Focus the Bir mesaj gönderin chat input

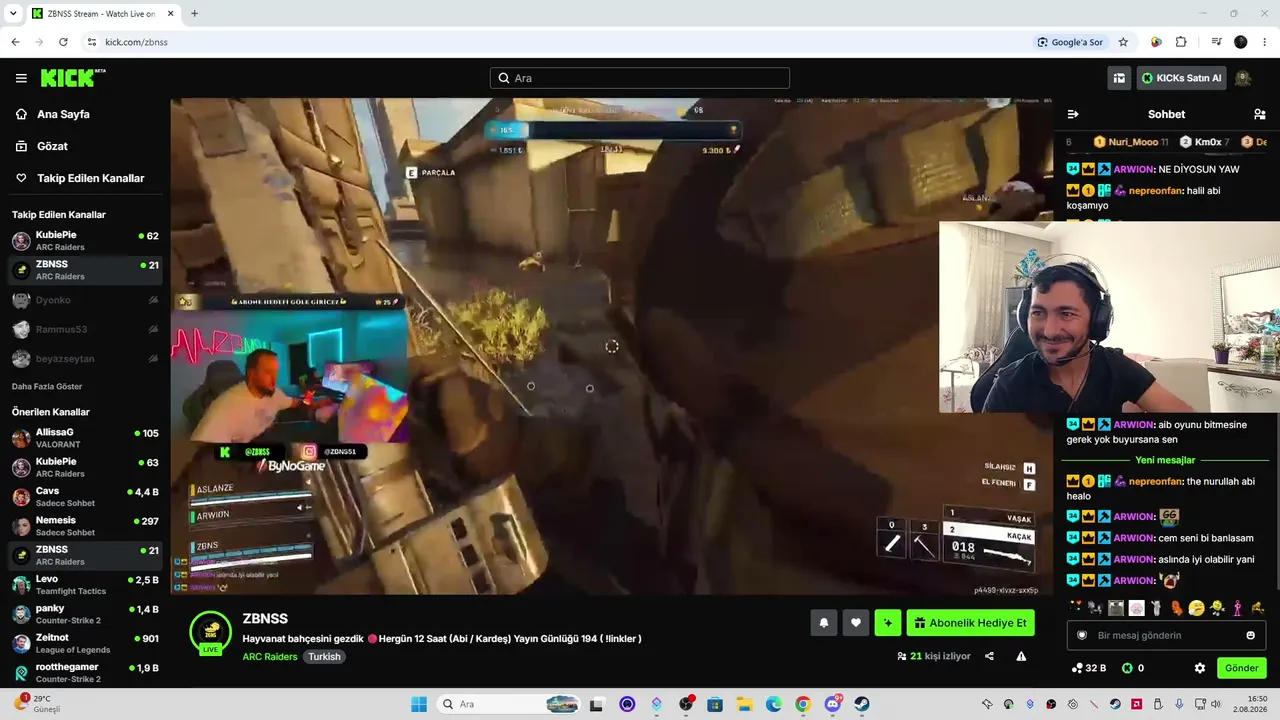[1166, 635]
